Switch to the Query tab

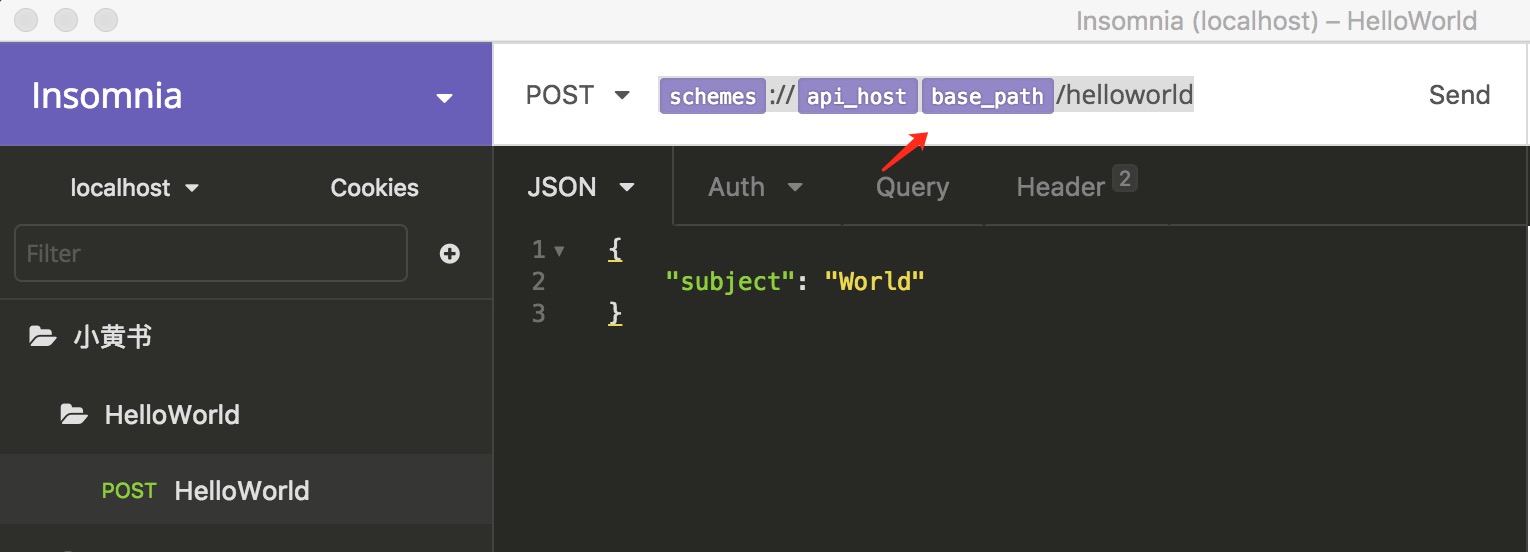pyautogui.click(x=912, y=187)
